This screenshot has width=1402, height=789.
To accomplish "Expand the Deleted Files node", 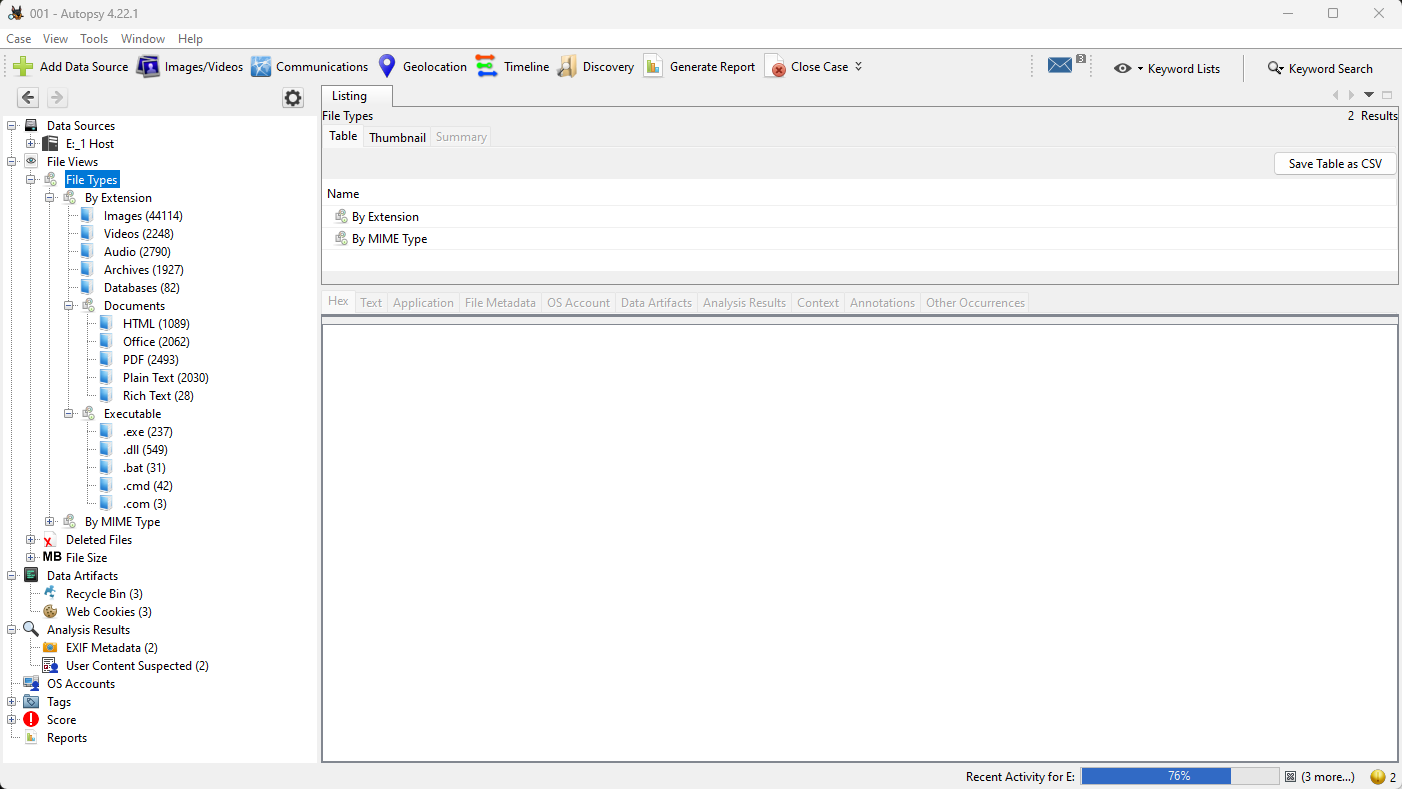I will (x=31, y=540).
